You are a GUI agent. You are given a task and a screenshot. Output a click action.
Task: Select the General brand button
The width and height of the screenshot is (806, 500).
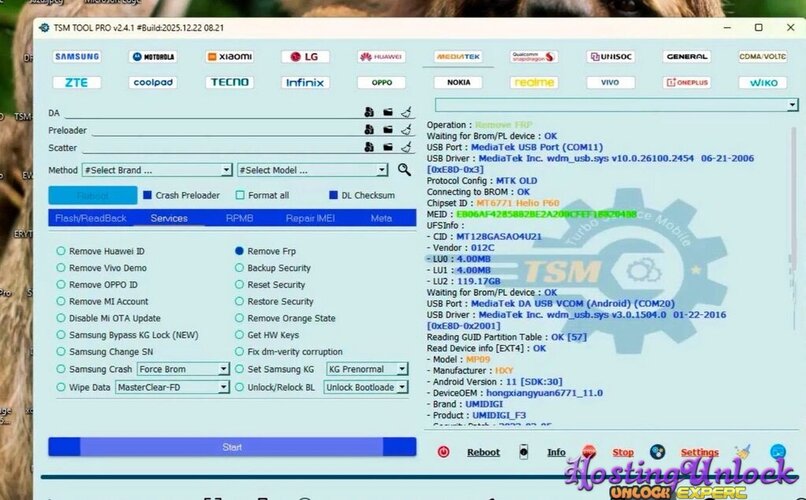(x=687, y=57)
